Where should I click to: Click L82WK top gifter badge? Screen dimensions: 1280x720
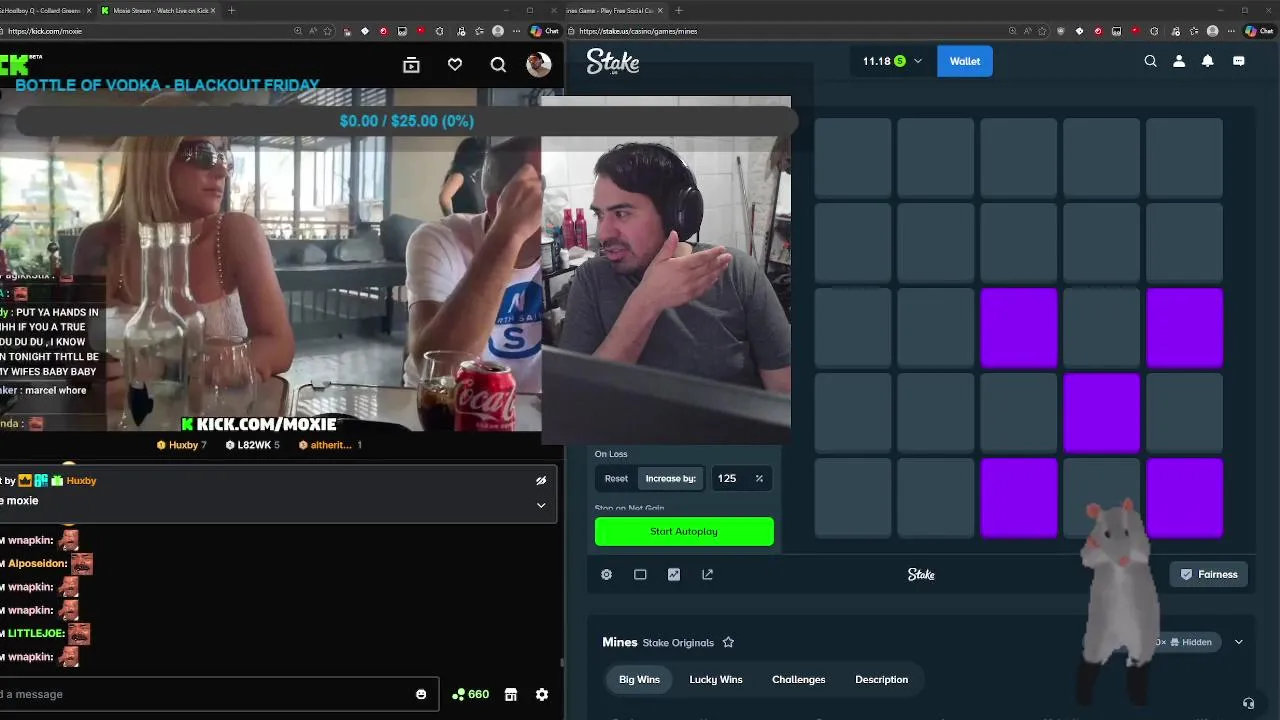click(x=253, y=445)
